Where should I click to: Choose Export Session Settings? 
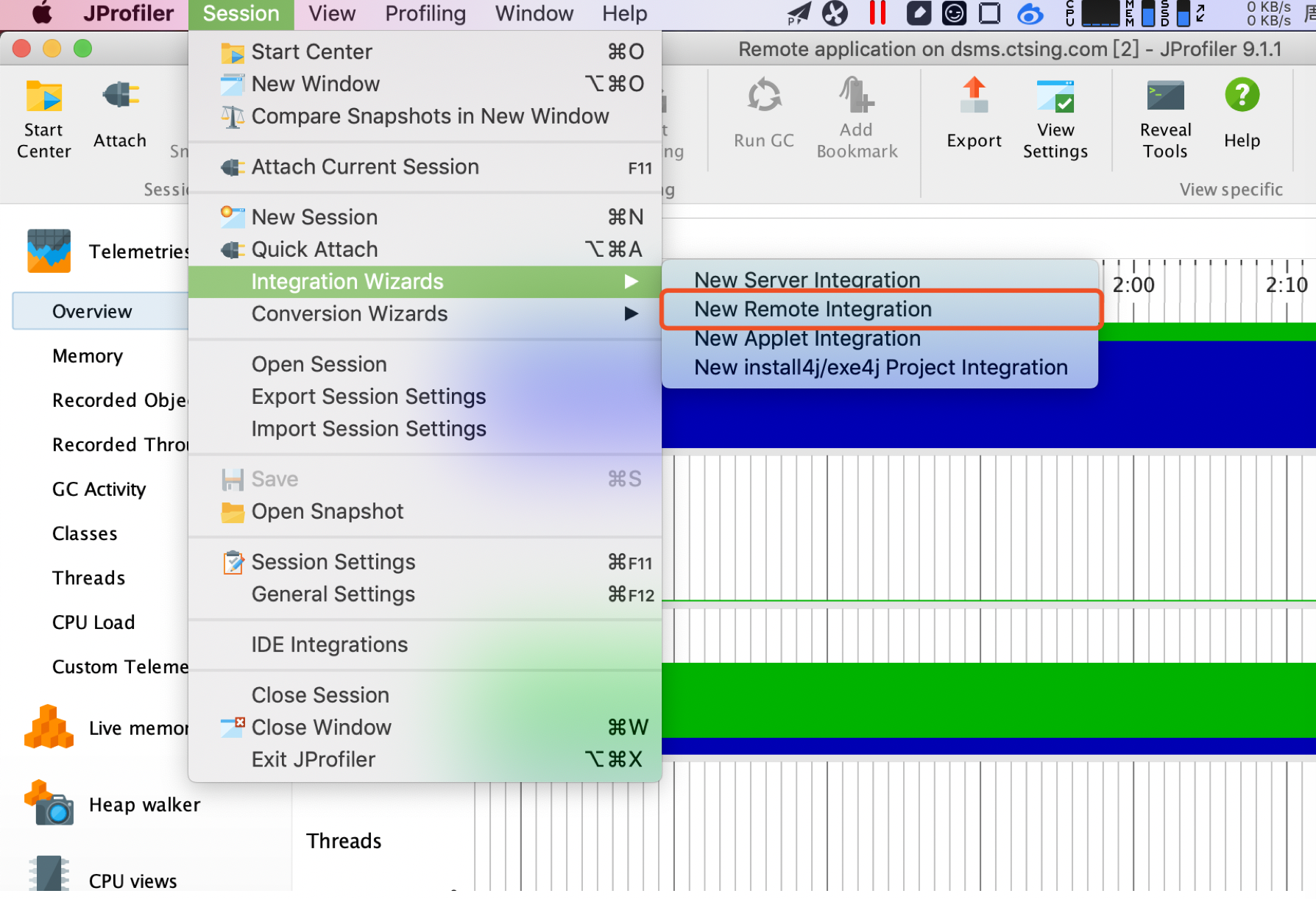coord(425,397)
